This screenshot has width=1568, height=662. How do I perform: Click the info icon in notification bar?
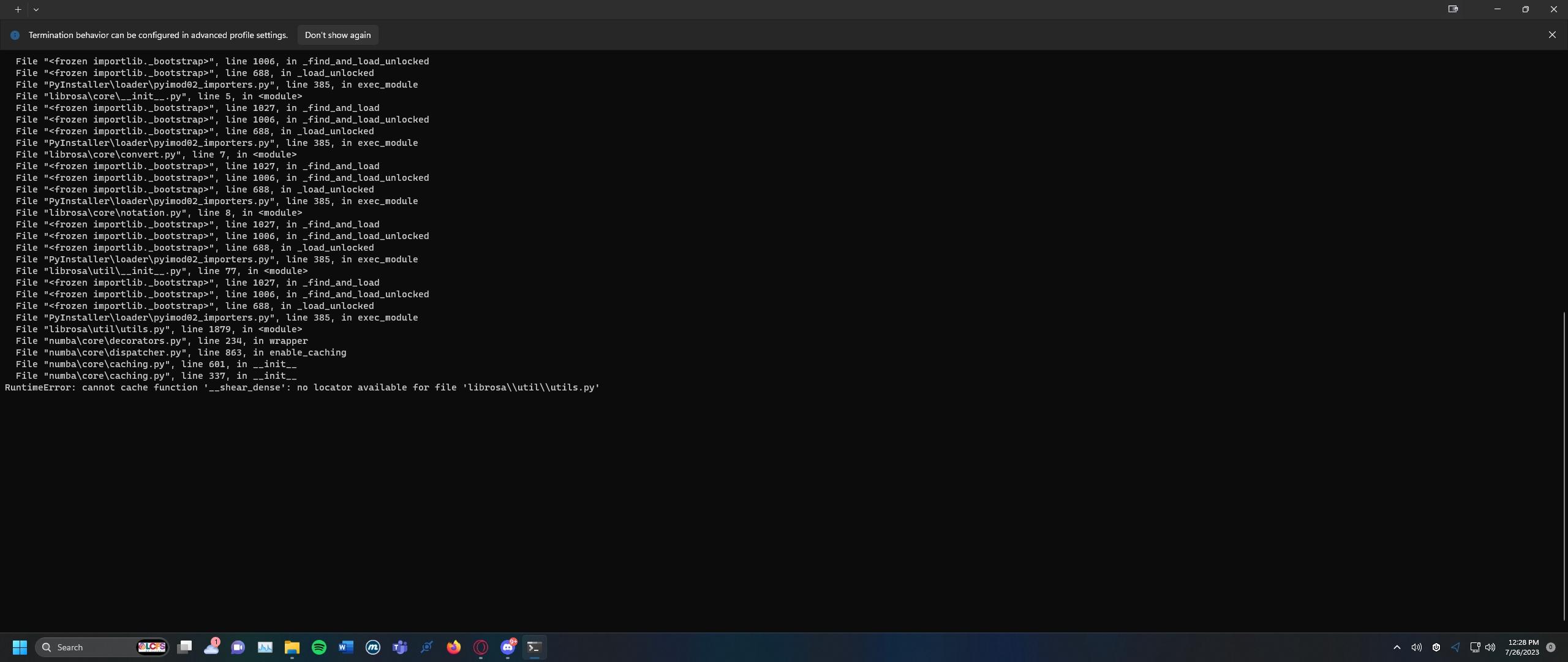pyautogui.click(x=15, y=35)
